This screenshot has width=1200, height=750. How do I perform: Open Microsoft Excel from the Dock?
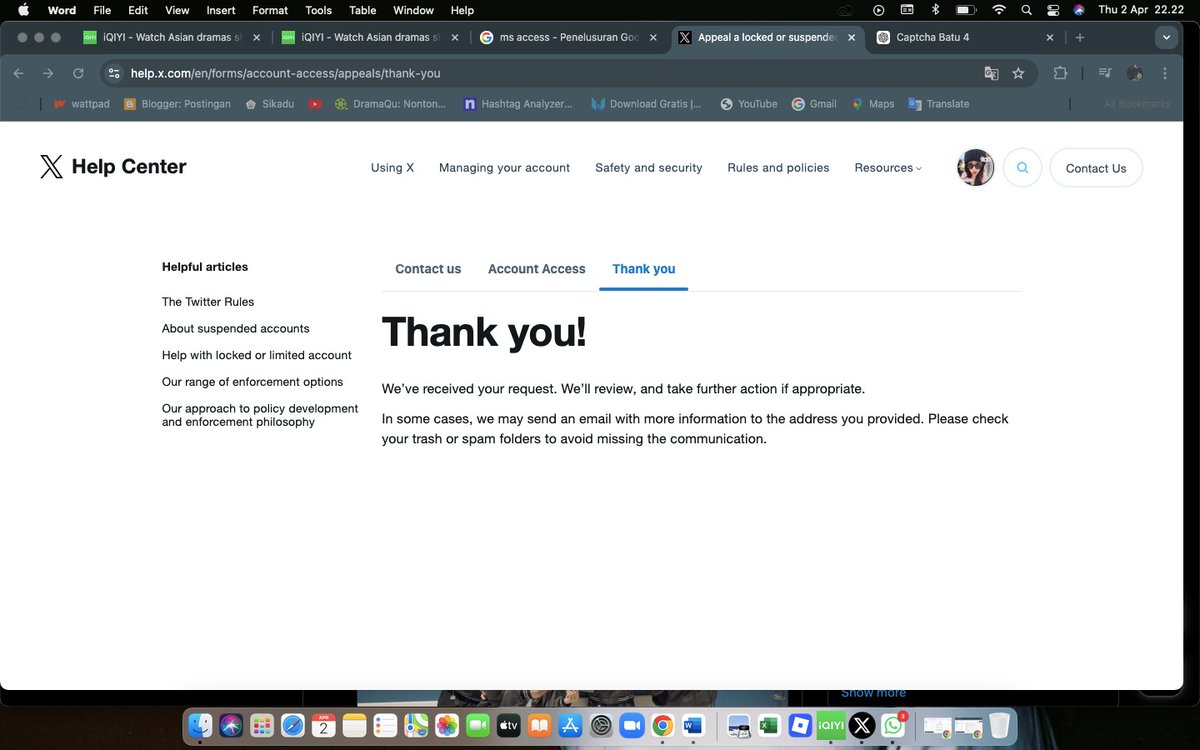click(769, 725)
